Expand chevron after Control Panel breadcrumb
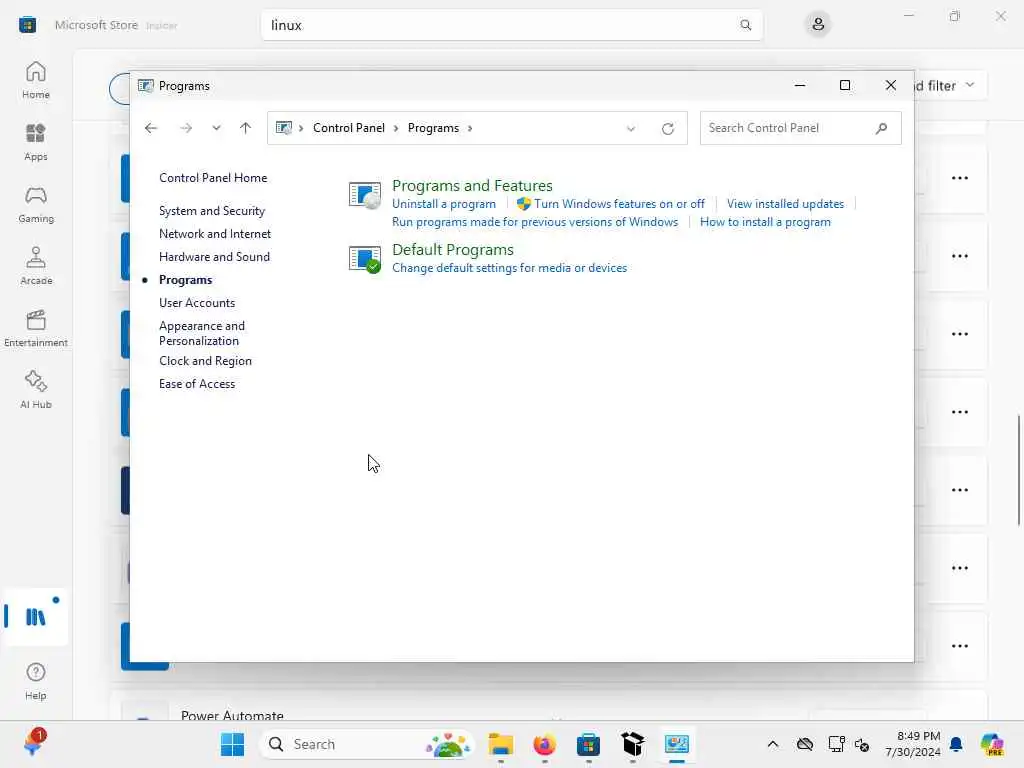This screenshot has height=768, width=1024. click(396, 129)
